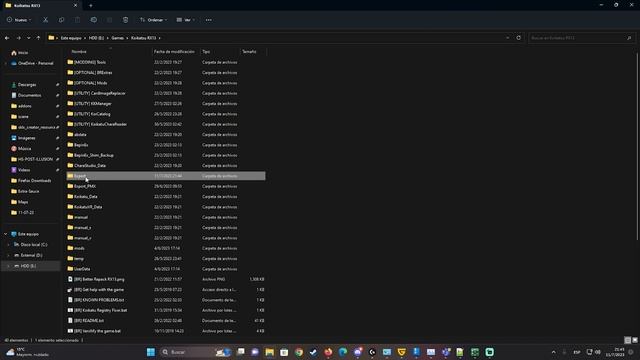The width and height of the screenshot is (640, 360).
Task: Open recent locations dropdown arrow
Action: pos(29,38)
